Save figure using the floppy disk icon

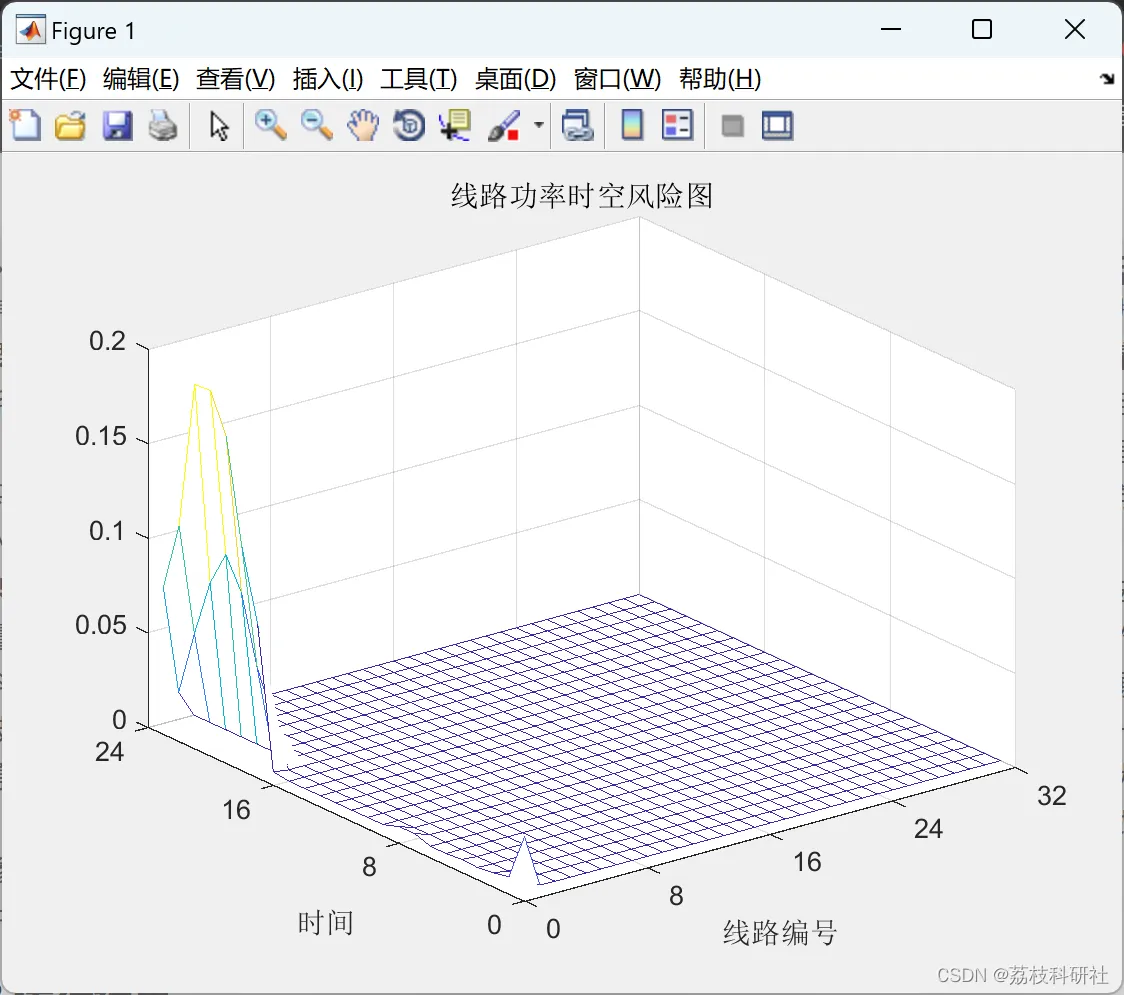pyautogui.click(x=117, y=125)
